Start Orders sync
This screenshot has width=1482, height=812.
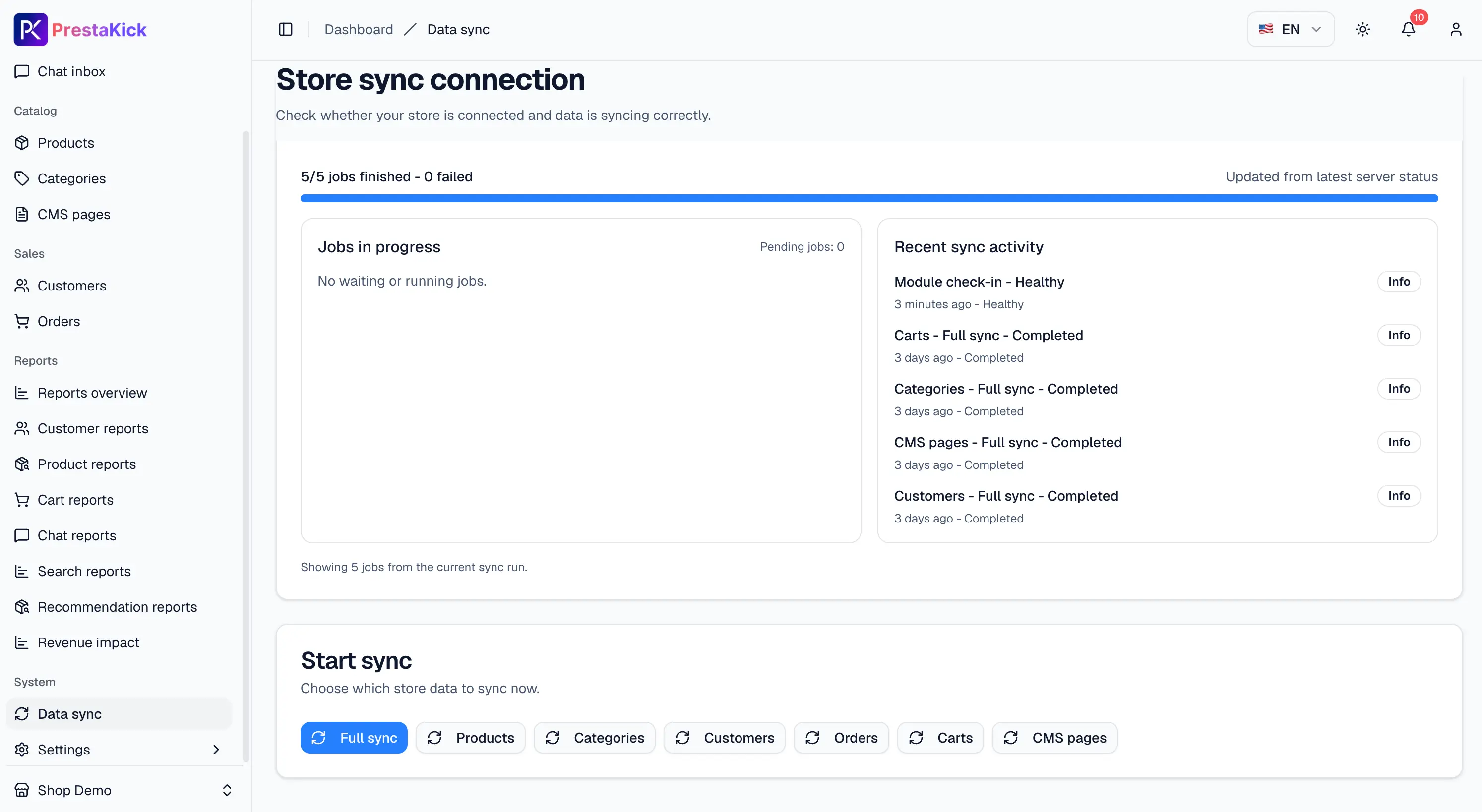[841, 737]
